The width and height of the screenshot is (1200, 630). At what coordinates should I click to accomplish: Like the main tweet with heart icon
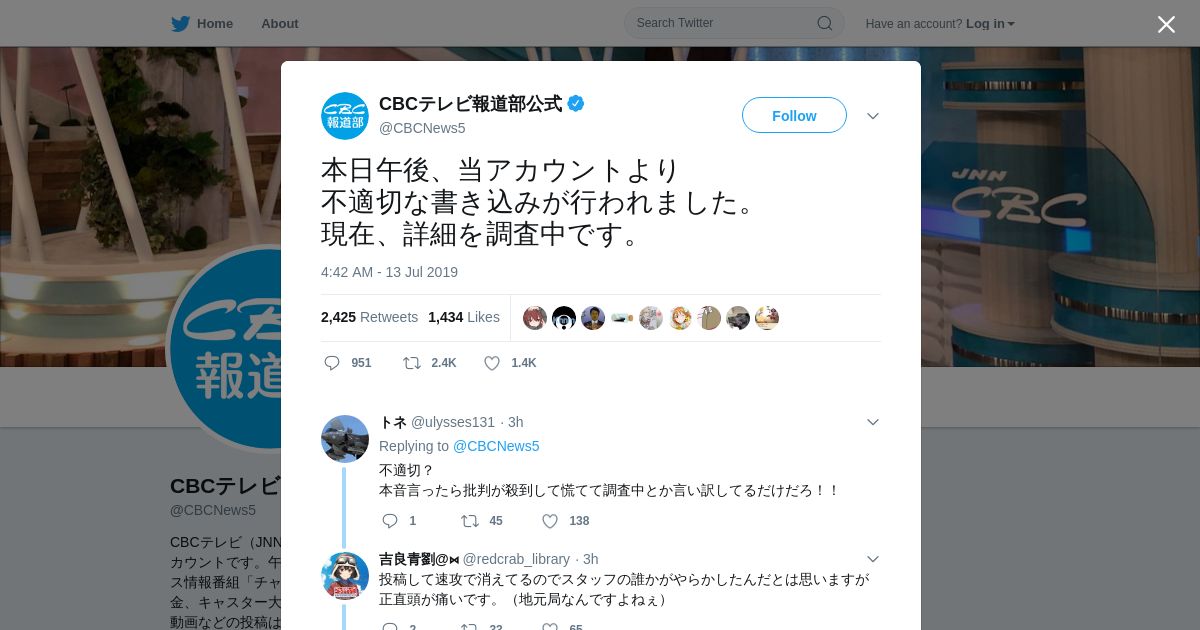coord(492,363)
